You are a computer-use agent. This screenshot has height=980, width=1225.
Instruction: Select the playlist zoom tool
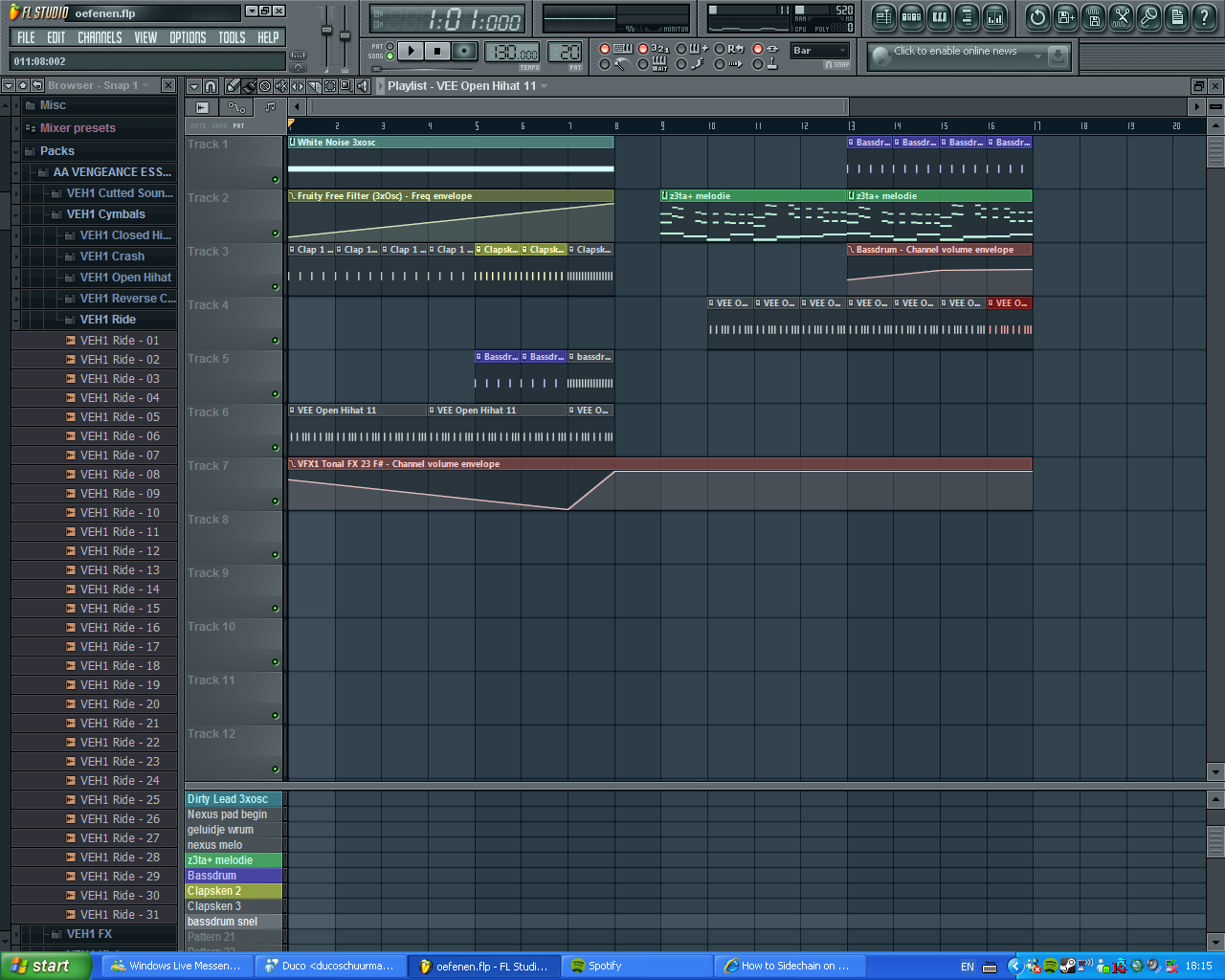pos(346,86)
